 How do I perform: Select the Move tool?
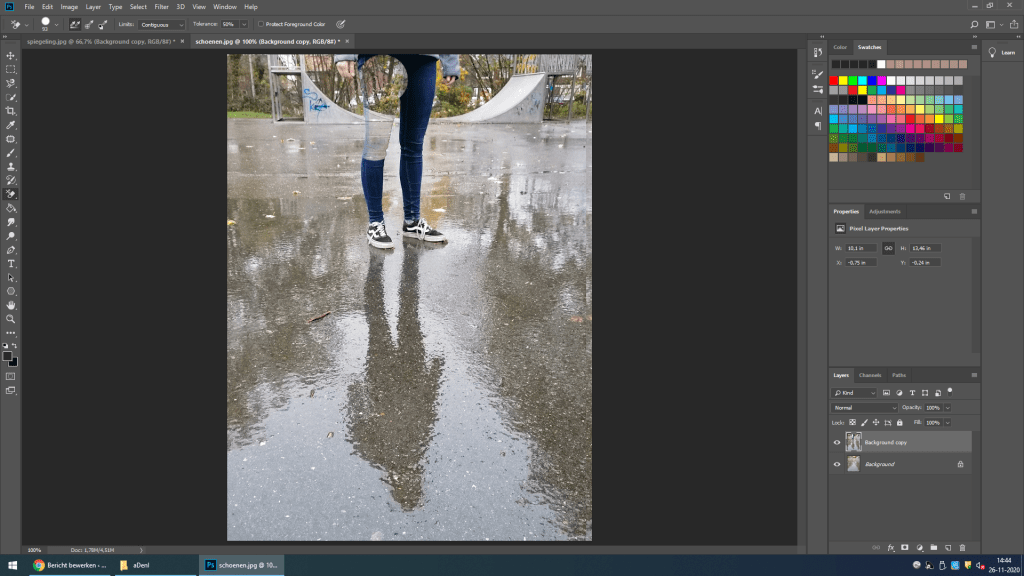click(11, 56)
